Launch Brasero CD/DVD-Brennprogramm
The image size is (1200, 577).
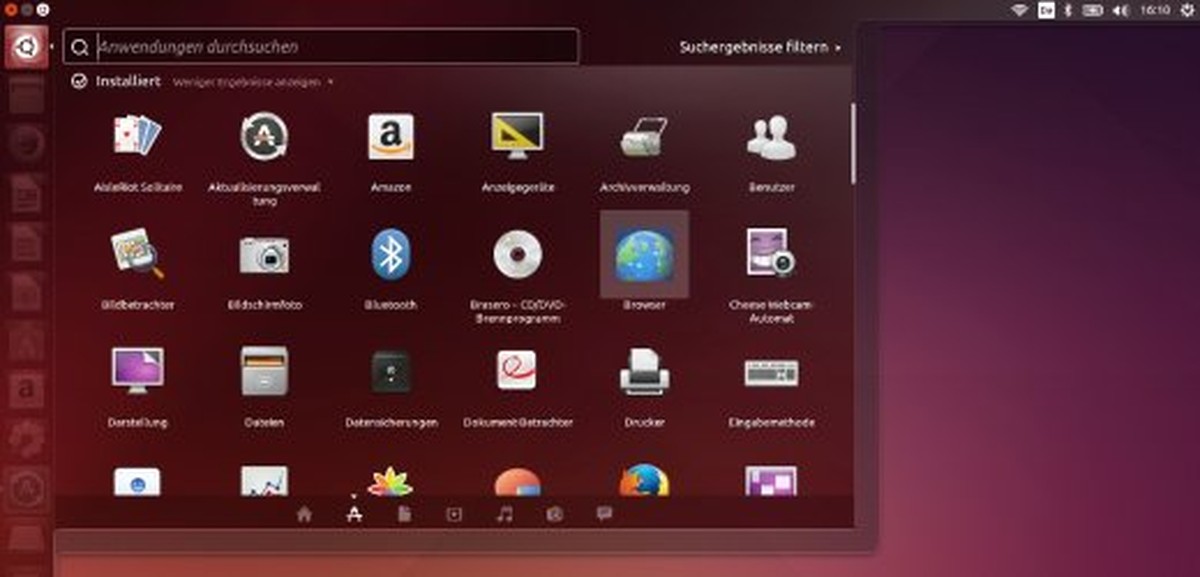517,254
